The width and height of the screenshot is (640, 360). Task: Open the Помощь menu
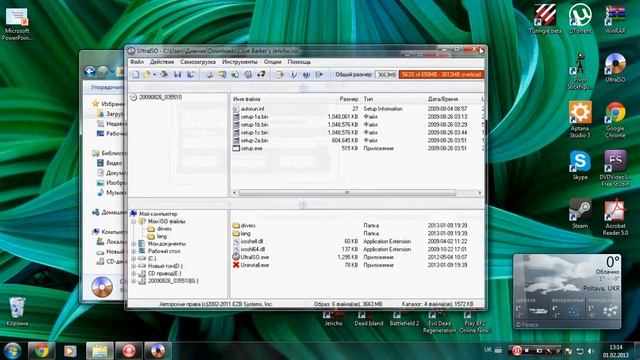[299, 62]
